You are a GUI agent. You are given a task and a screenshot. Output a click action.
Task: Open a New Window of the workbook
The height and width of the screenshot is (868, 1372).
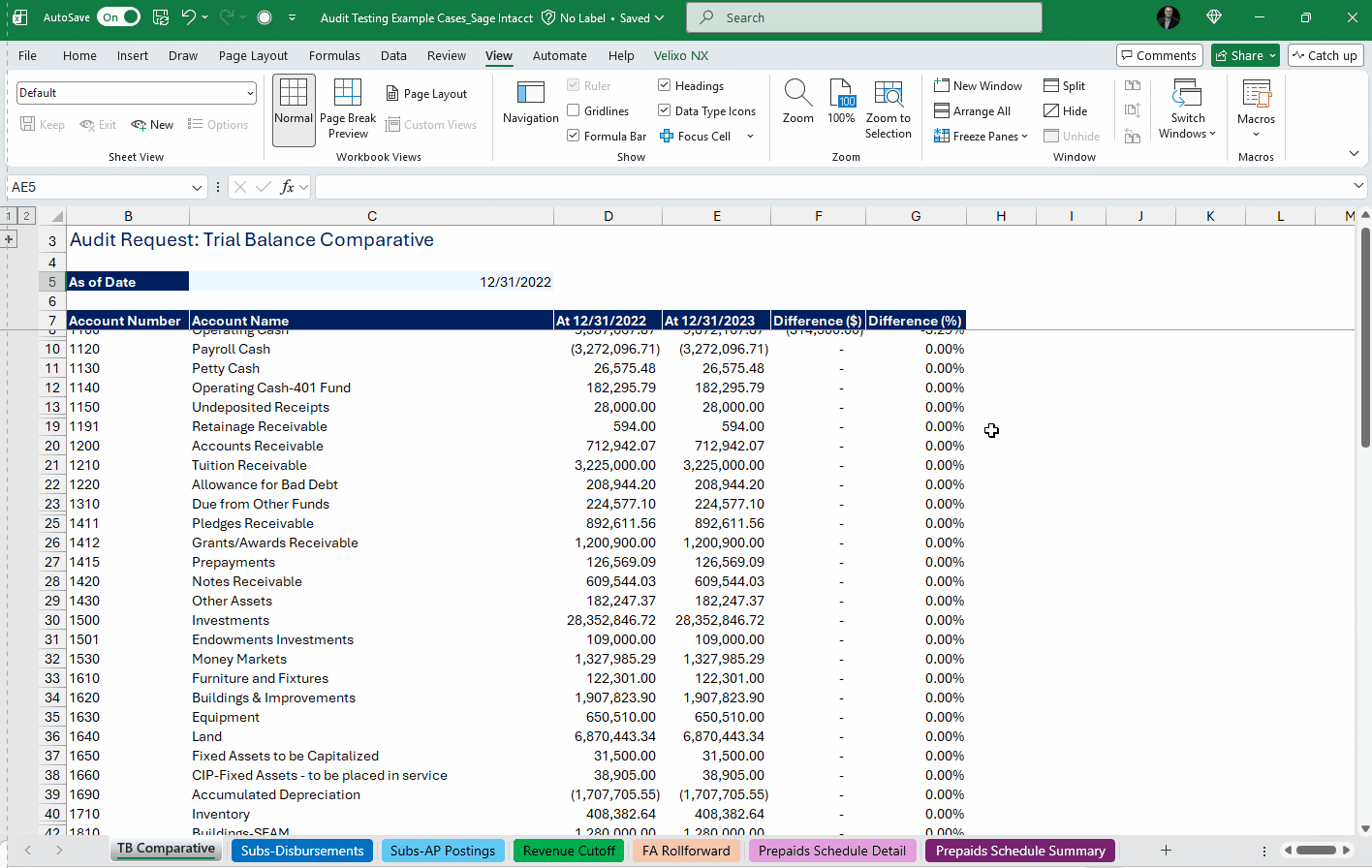coord(978,85)
